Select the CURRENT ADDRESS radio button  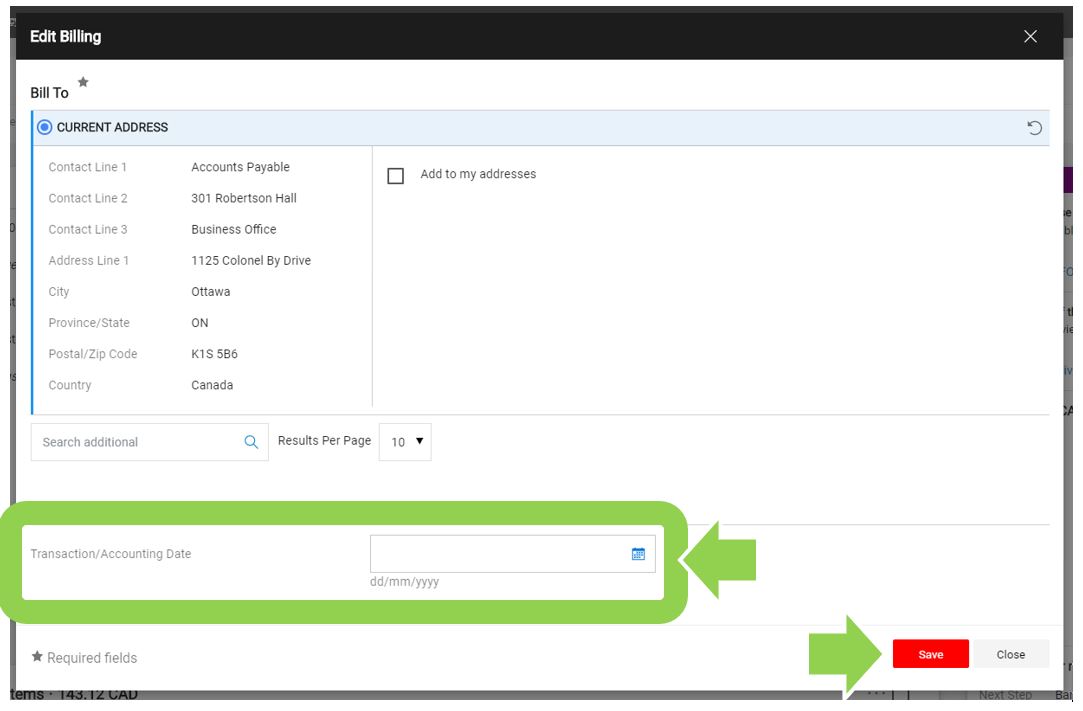click(44, 128)
